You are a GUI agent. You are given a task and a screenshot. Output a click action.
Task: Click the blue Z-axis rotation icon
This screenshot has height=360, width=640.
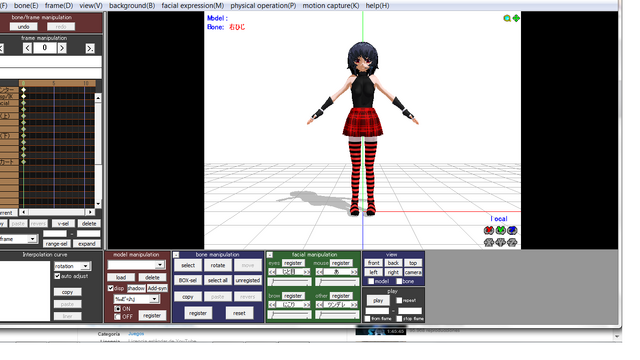(x=512, y=231)
